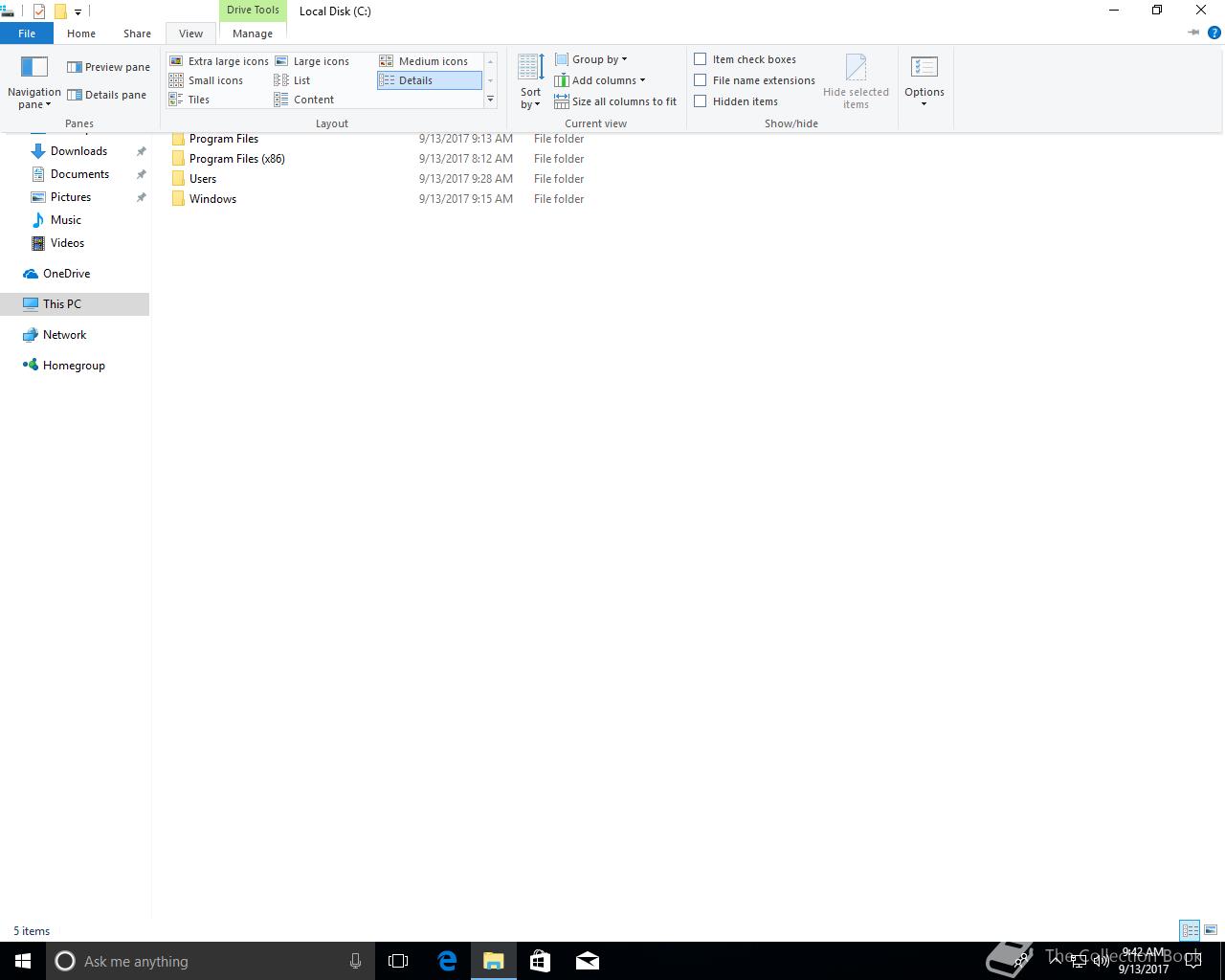Screen dimensions: 1225x980
Task: Enable Item check boxes
Action: pyautogui.click(x=701, y=59)
